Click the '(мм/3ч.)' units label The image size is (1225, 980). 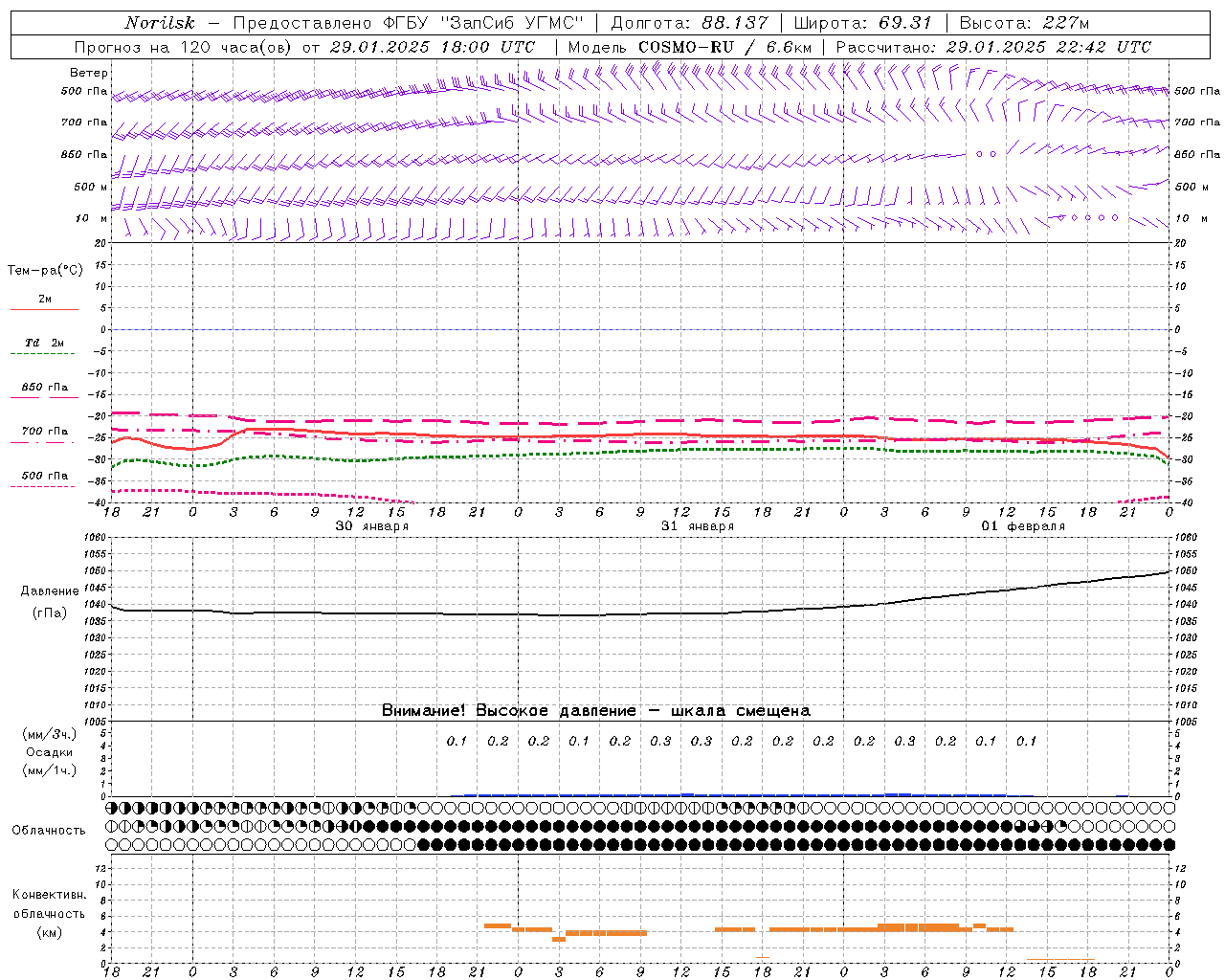click(x=50, y=734)
